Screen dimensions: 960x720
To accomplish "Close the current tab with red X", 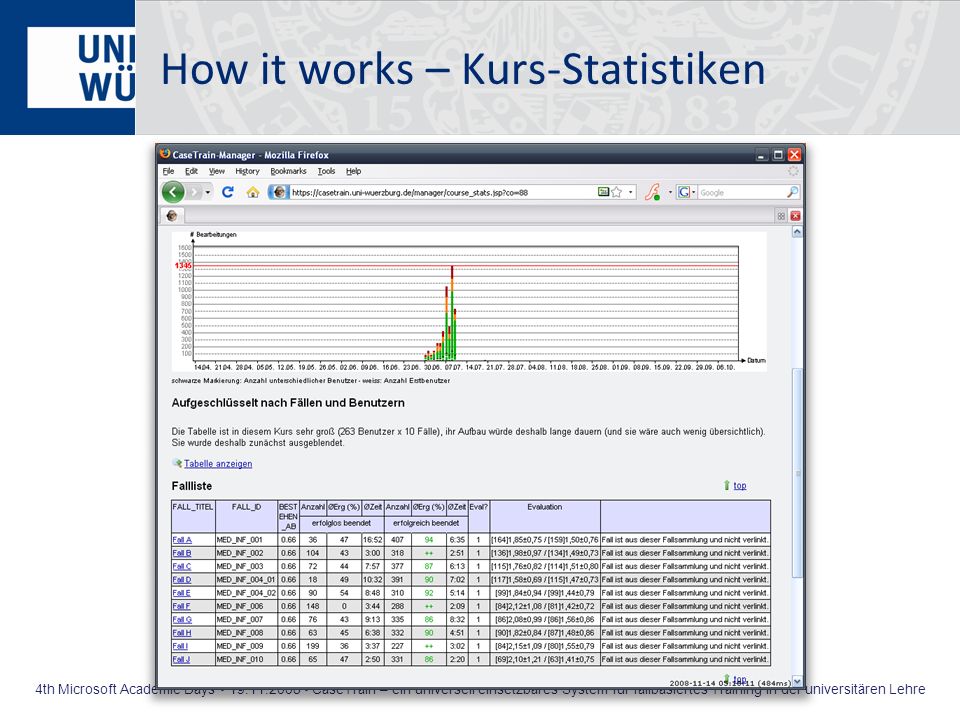I will click(795, 216).
